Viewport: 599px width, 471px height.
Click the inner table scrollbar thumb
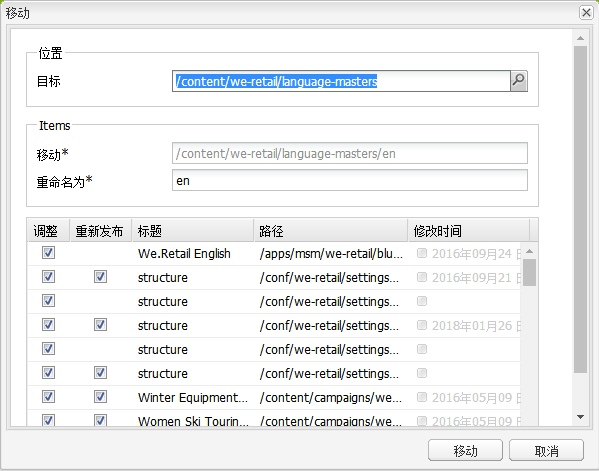[x=529, y=272]
